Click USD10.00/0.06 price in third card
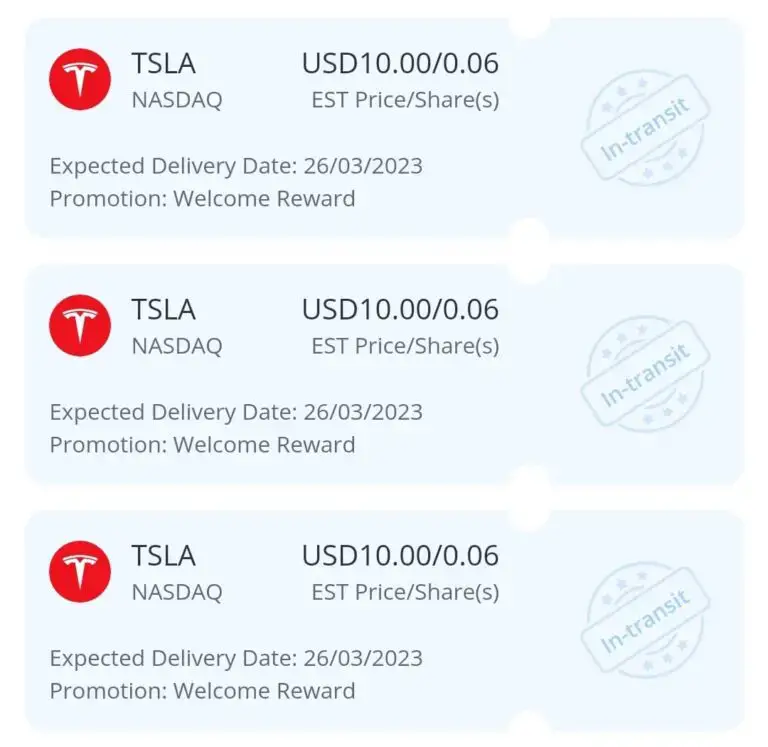This screenshot has height=747, width=768. point(400,556)
